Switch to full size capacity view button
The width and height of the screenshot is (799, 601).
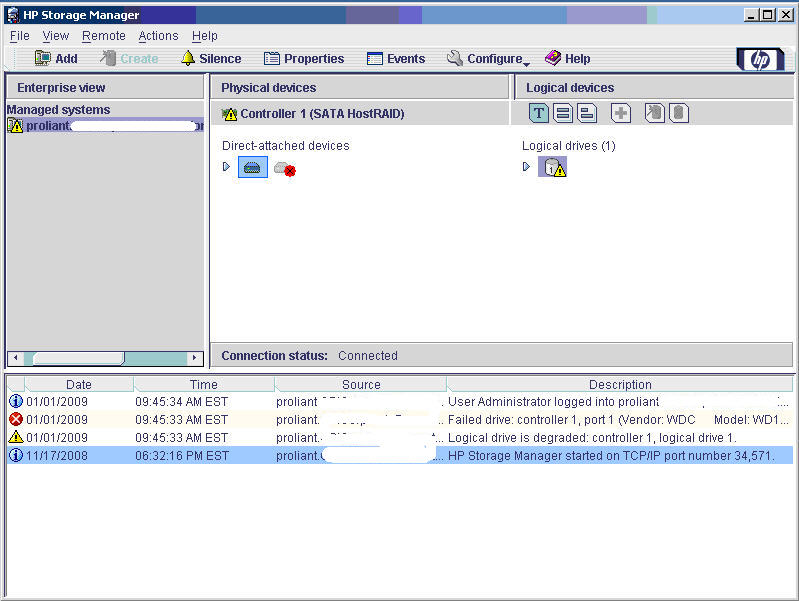(x=563, y=113)
